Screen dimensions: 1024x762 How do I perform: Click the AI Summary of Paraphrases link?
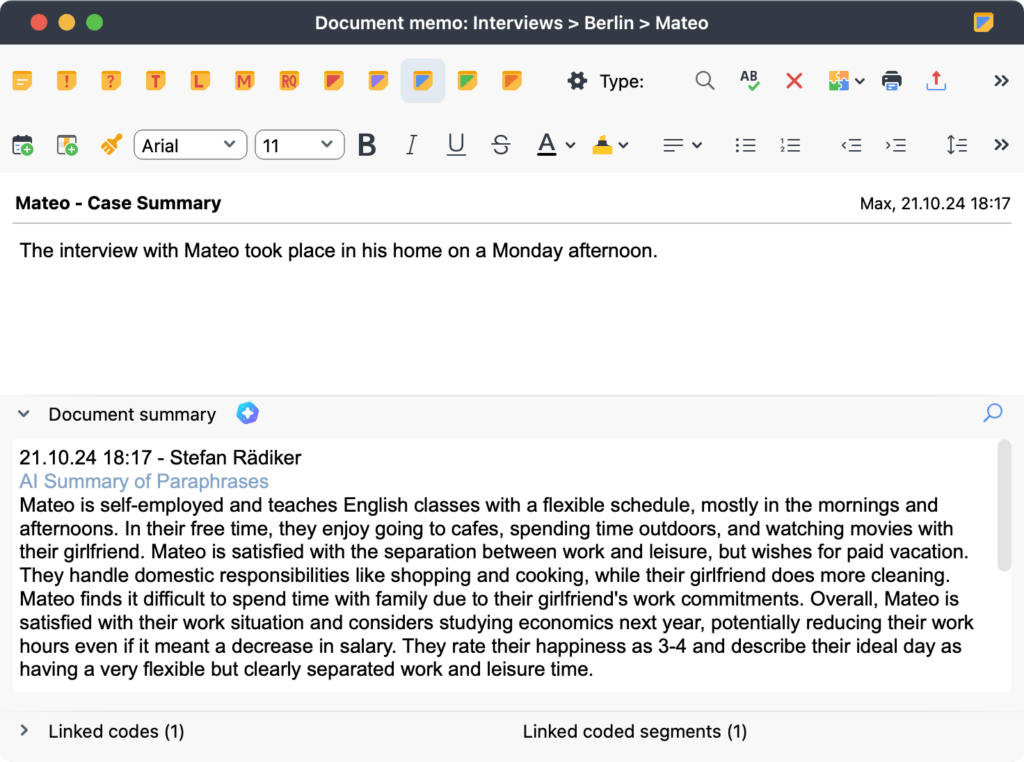tap(144, 481)
